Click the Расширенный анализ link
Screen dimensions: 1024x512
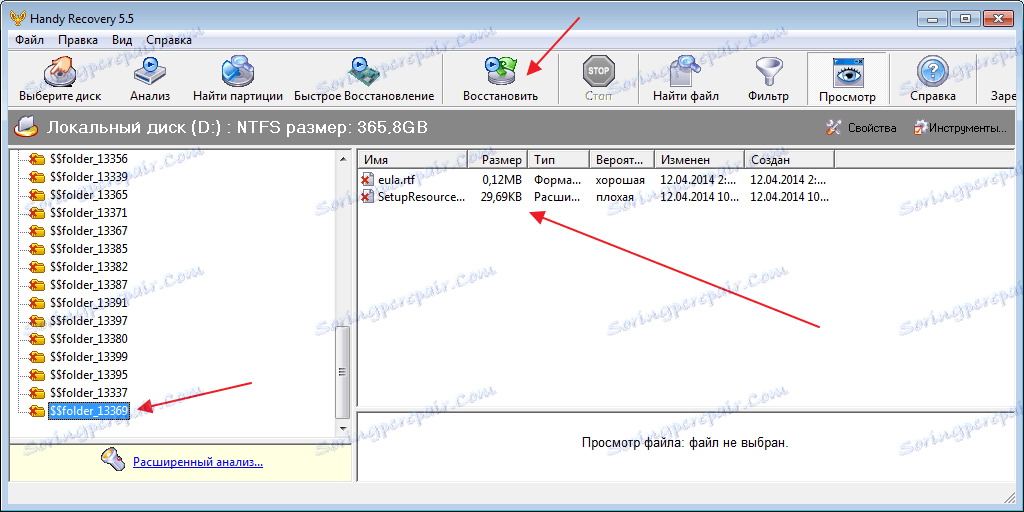198,462
